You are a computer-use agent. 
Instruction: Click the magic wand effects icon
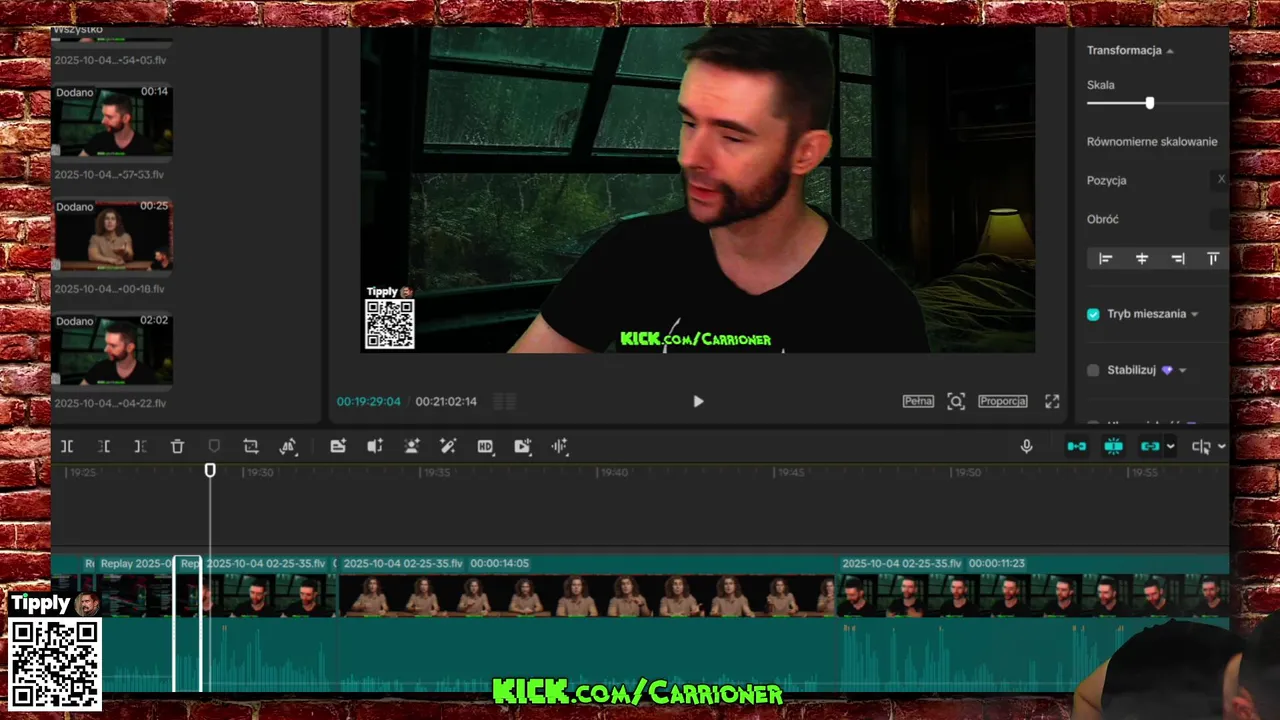pos(448,447)
